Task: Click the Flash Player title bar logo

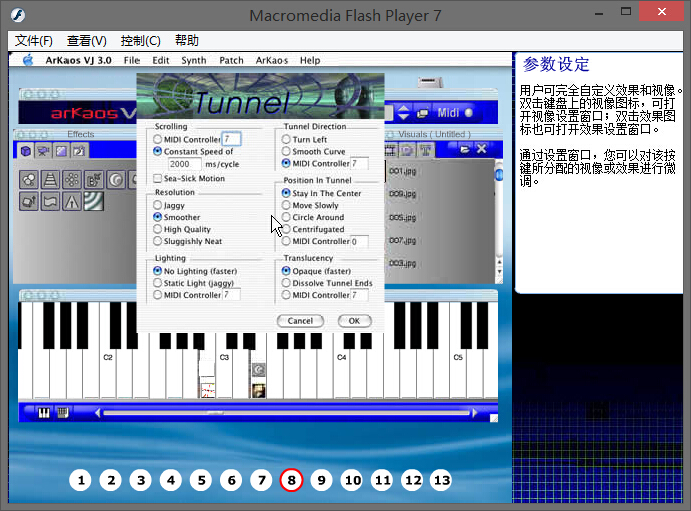Action: click(18, 15)
